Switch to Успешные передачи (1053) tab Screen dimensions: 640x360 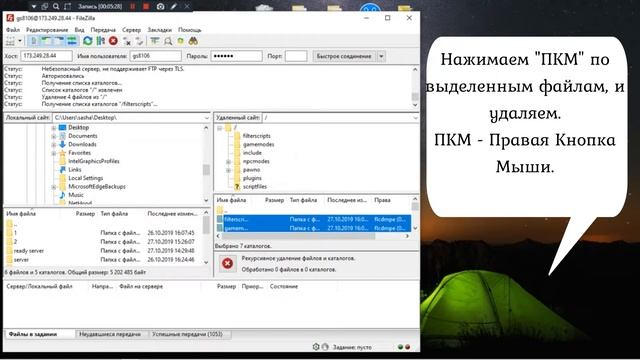187,334
